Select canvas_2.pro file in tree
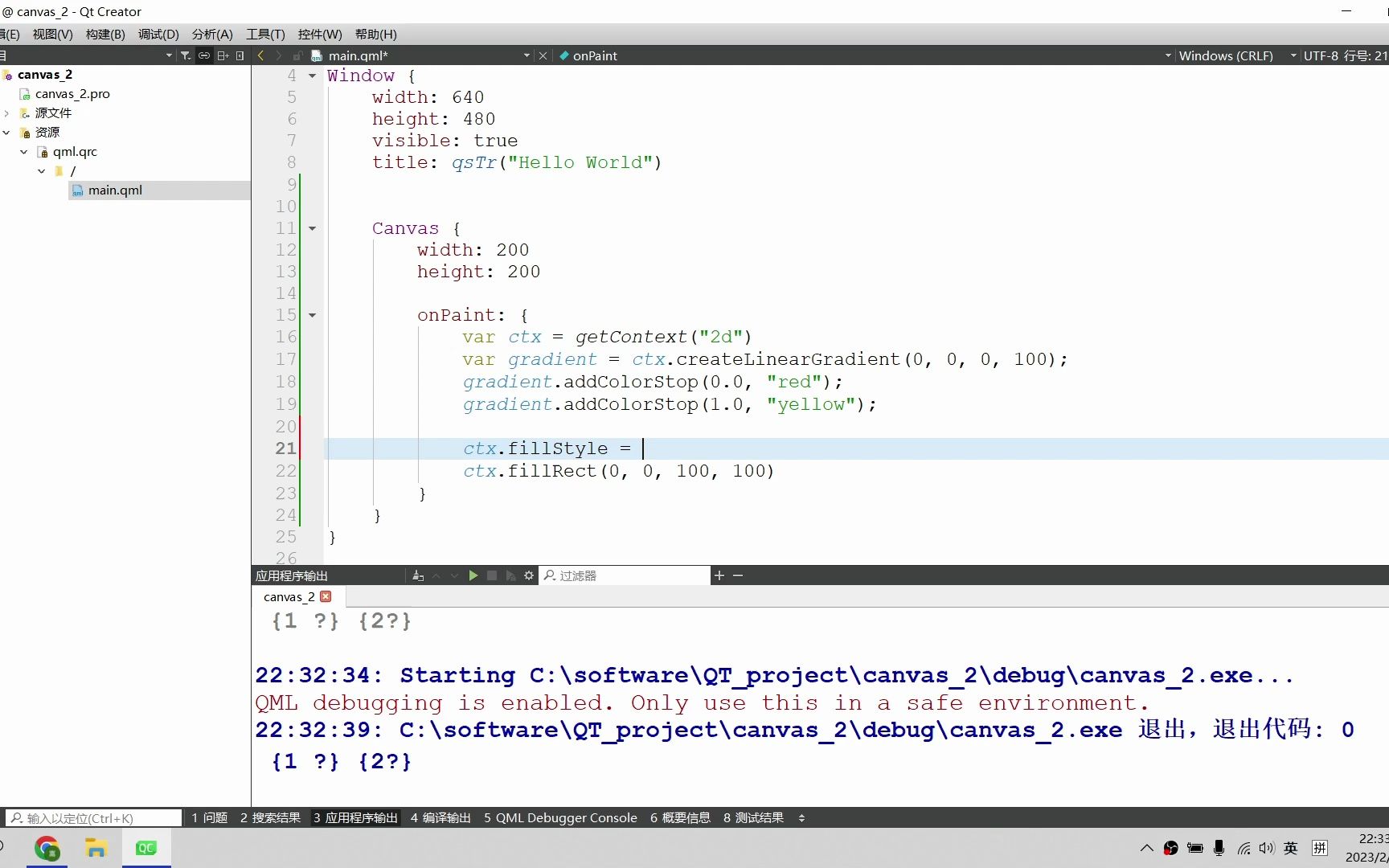 72,94
